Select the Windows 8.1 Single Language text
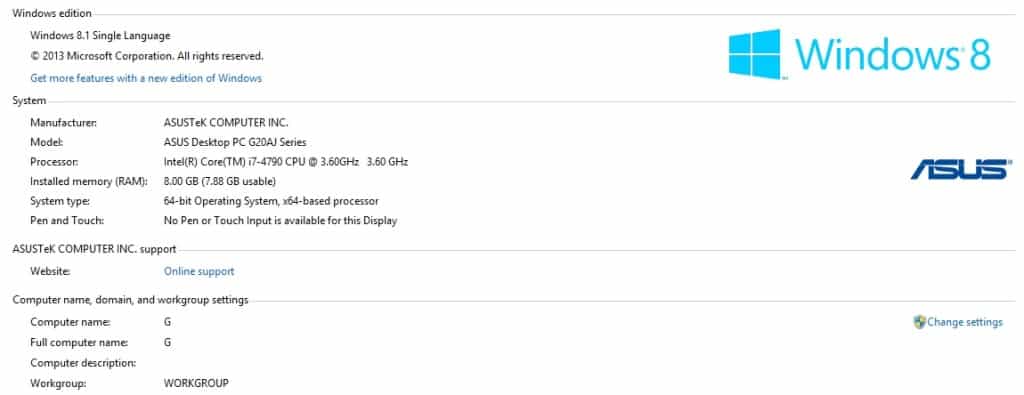The image size is (1024, 395). 100,35
